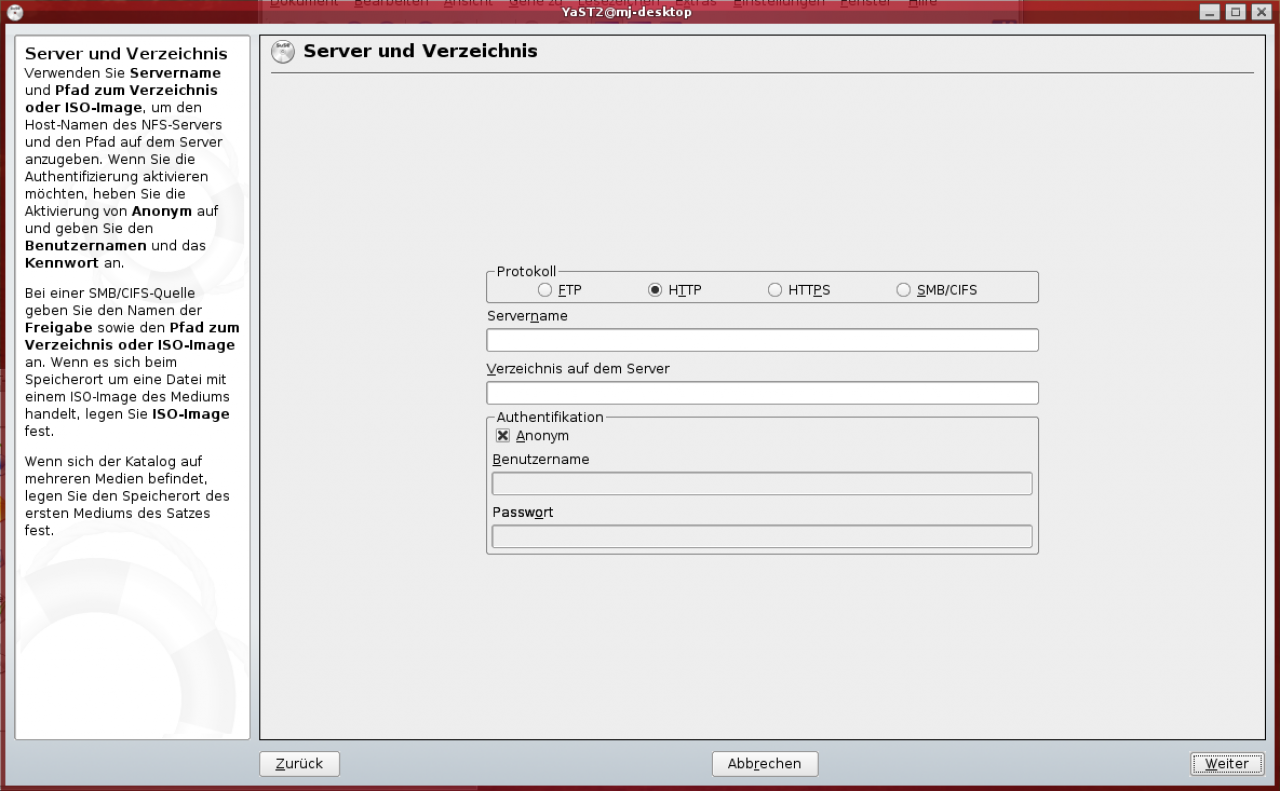Click the YaST window menu icon in the title bar
1280x791 pixels.
pyautogui.click(x=15, y=11)
